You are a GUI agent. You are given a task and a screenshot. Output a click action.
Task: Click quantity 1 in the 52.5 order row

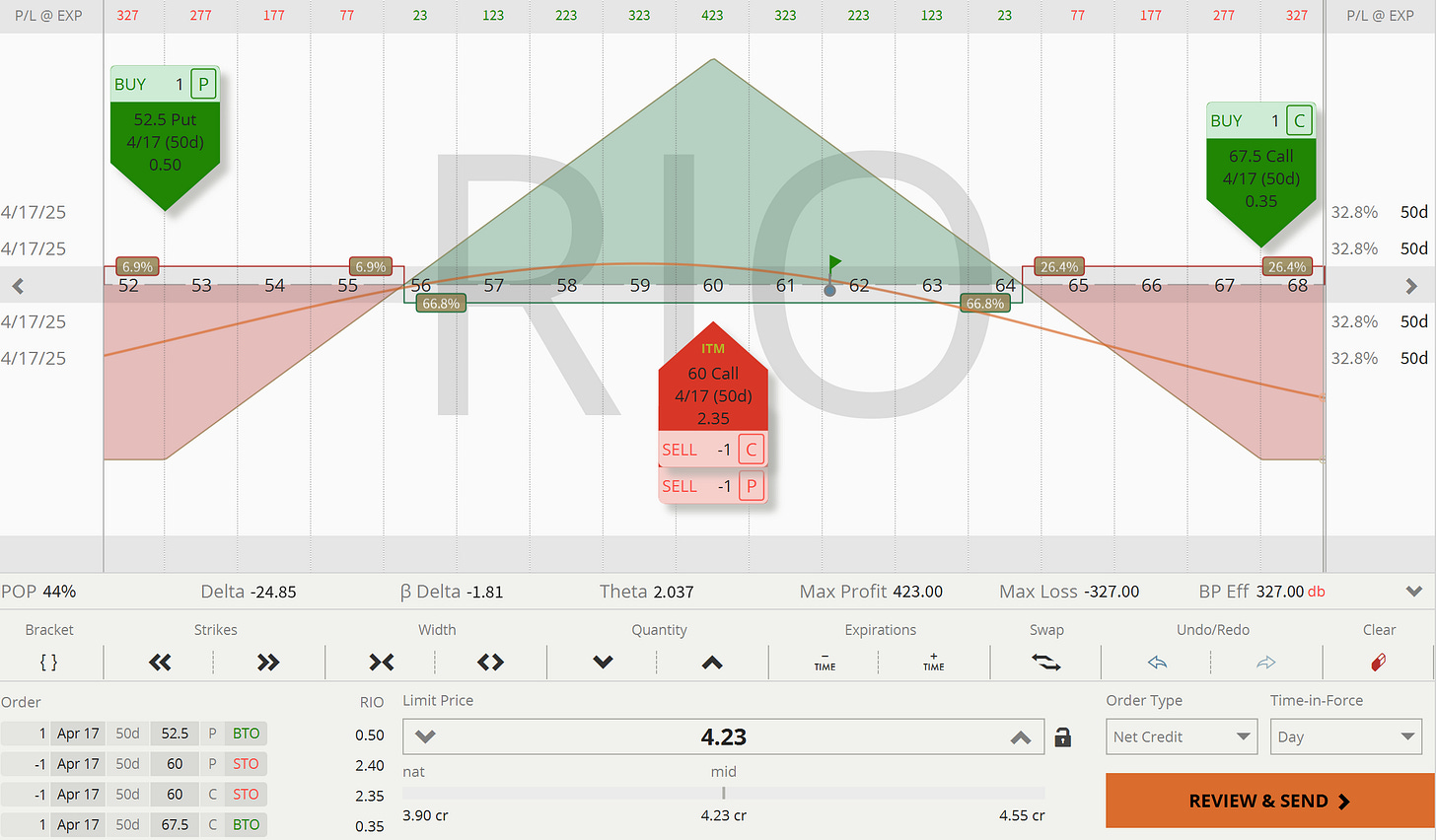[x=26, y=734]
